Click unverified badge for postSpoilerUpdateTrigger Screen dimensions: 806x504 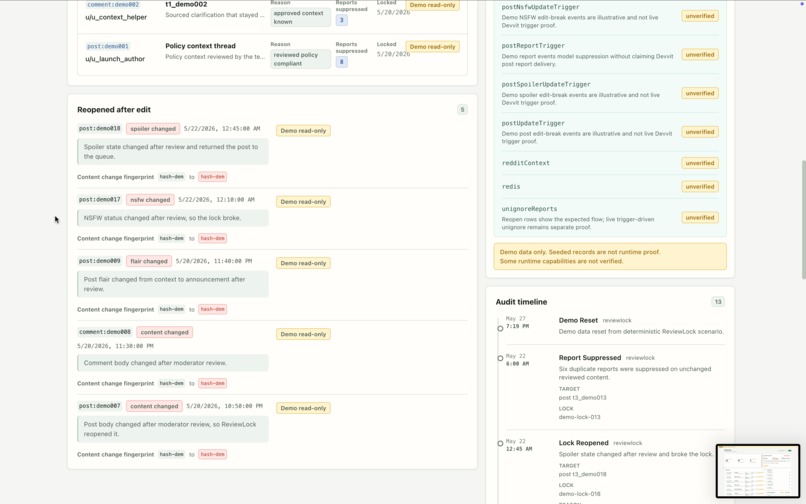point(700,93)
